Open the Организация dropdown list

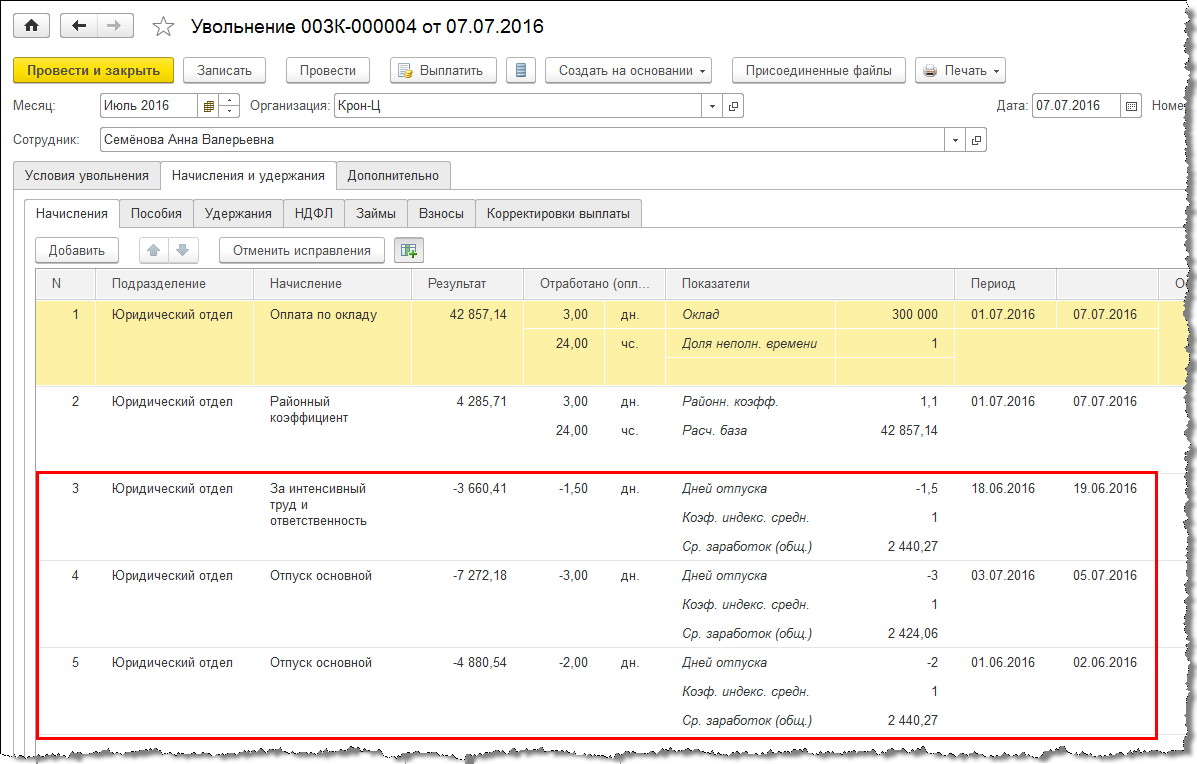712,106
